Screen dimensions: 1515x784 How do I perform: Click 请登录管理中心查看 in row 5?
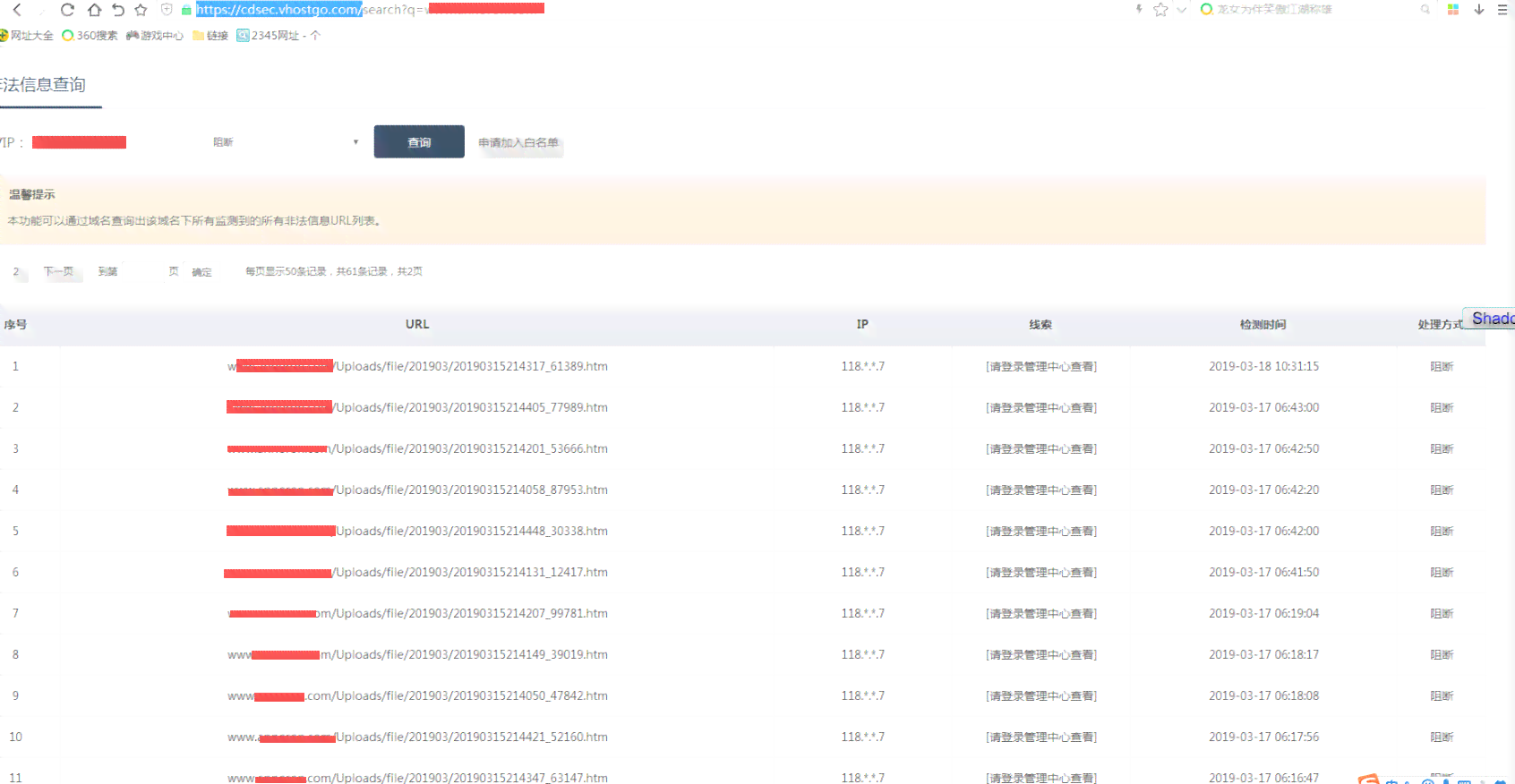pyautogui.click(x=1041, y=531)
